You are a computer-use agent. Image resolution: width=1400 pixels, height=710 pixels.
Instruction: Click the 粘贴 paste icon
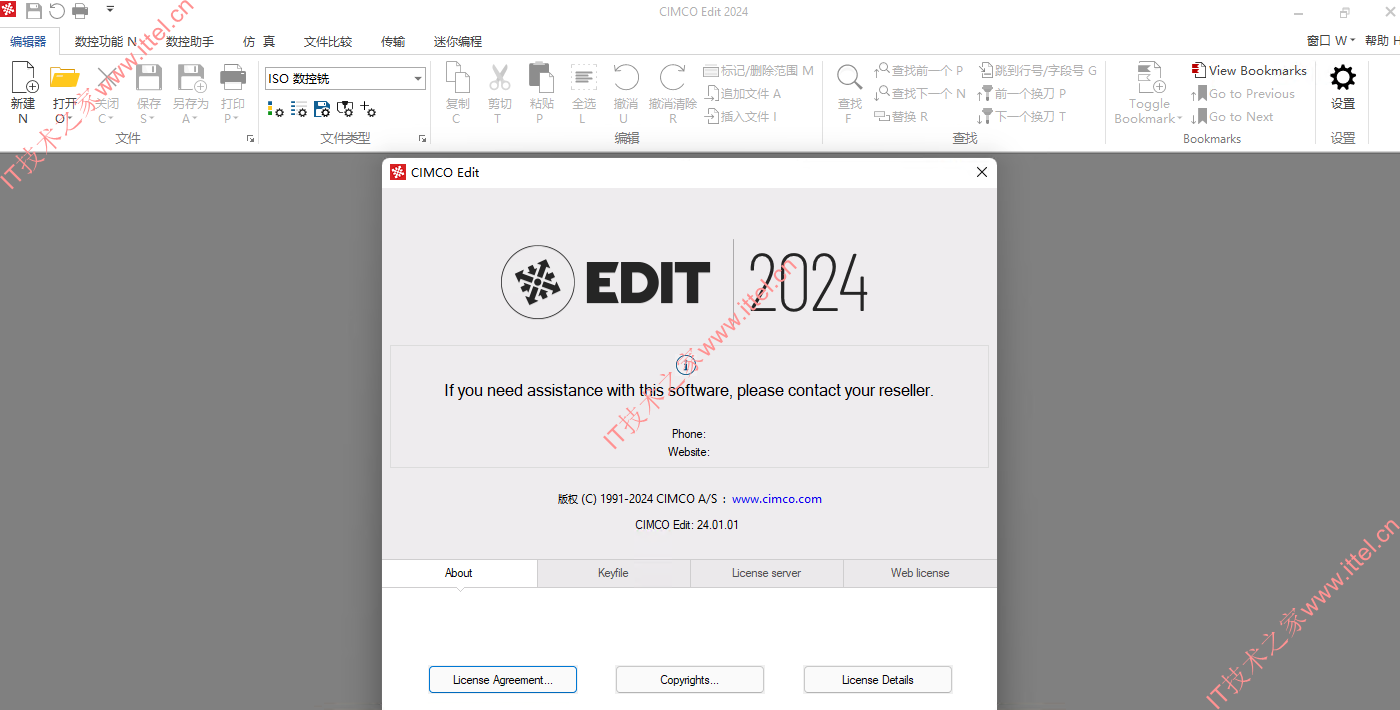[x=541, y=78]
